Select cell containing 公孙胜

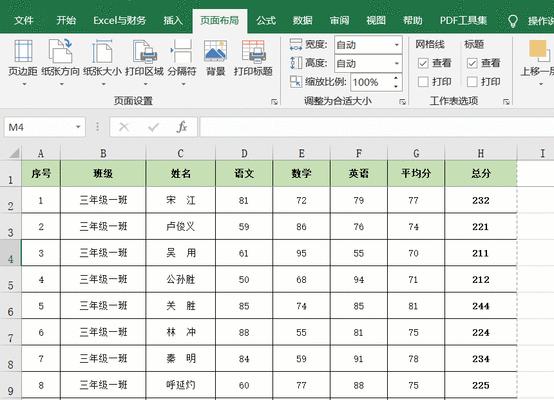tap(181, 280)
